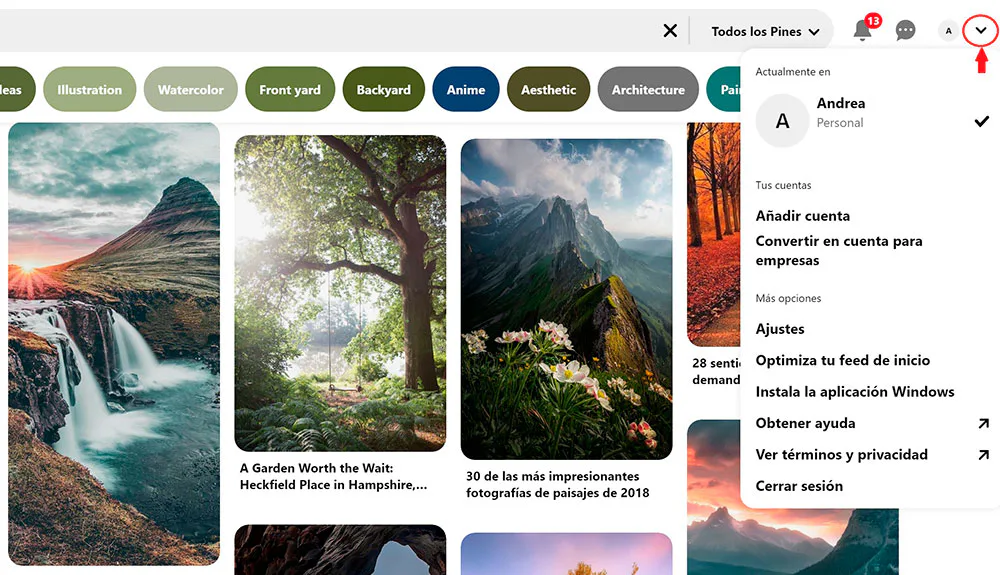The image size is (1000, 575).
Task: Select the Backyard filter chip
Action: pyautogui.click(x=383, y=90)
